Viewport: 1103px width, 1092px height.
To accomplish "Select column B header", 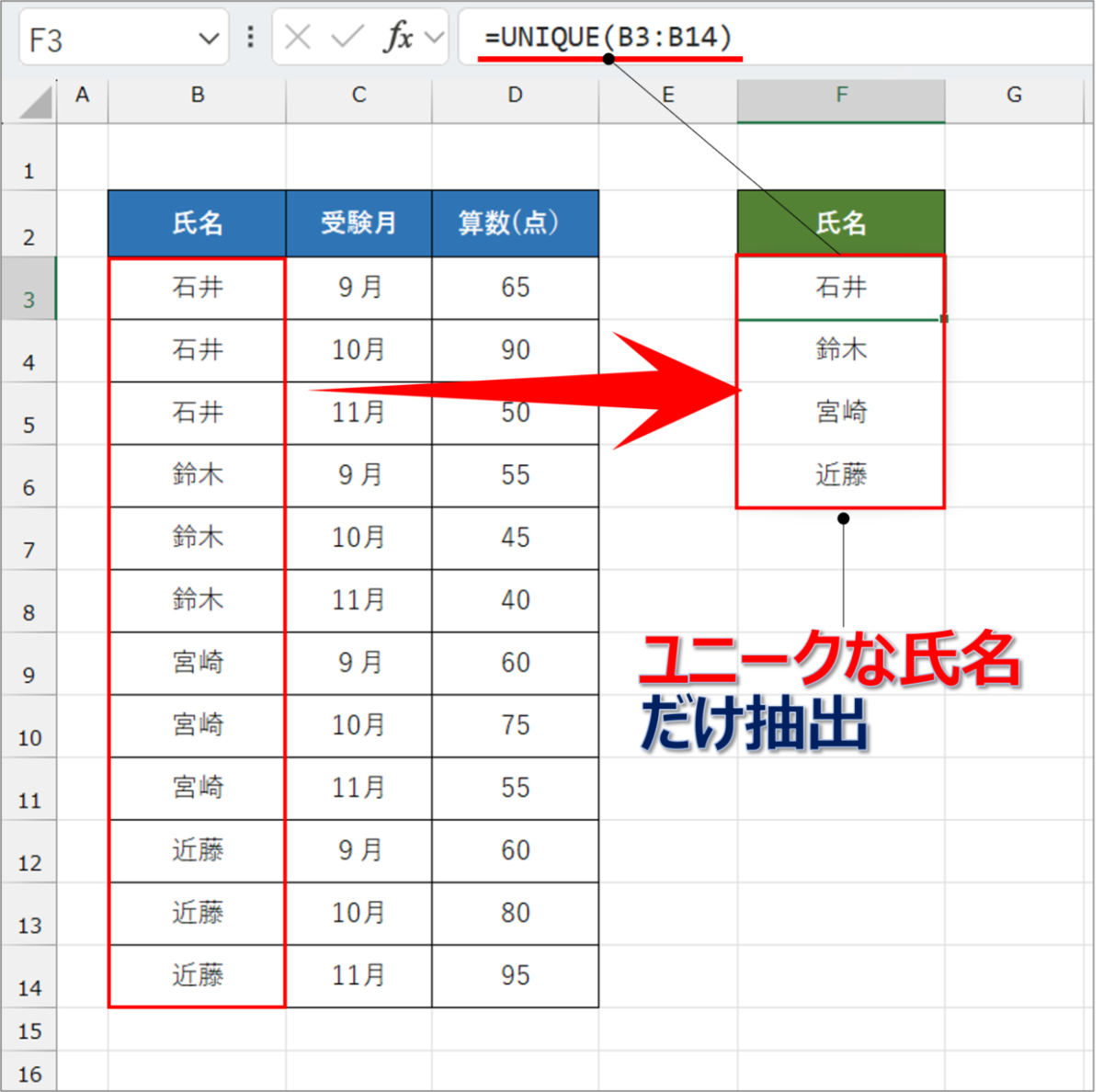I will pos(198,96).
